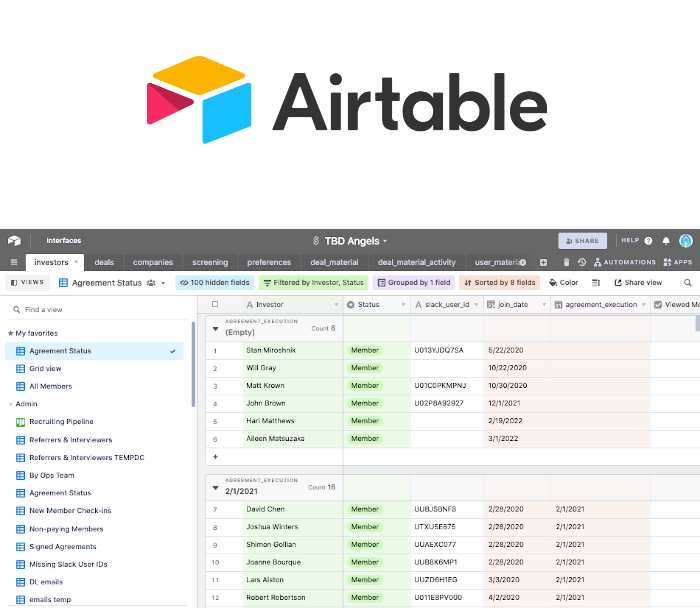Open Investor column header dropdown
Viewport: 700px width, 608px height.
pyautogui.click(x=336, y=305)
